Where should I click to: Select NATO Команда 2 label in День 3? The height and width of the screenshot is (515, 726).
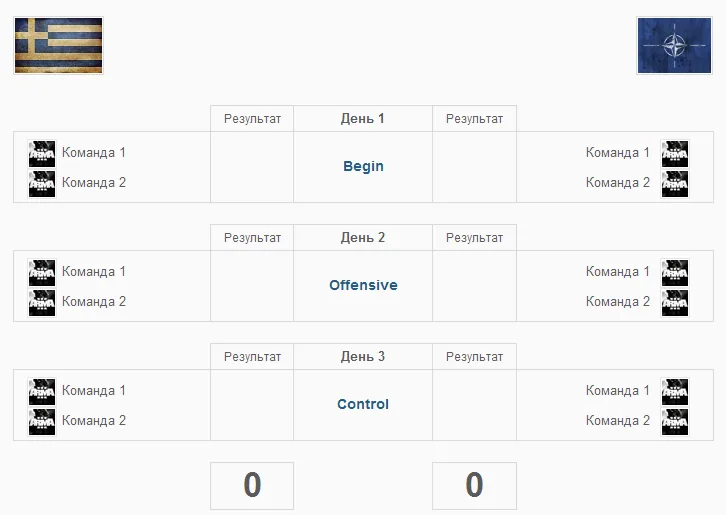[618, 421]
